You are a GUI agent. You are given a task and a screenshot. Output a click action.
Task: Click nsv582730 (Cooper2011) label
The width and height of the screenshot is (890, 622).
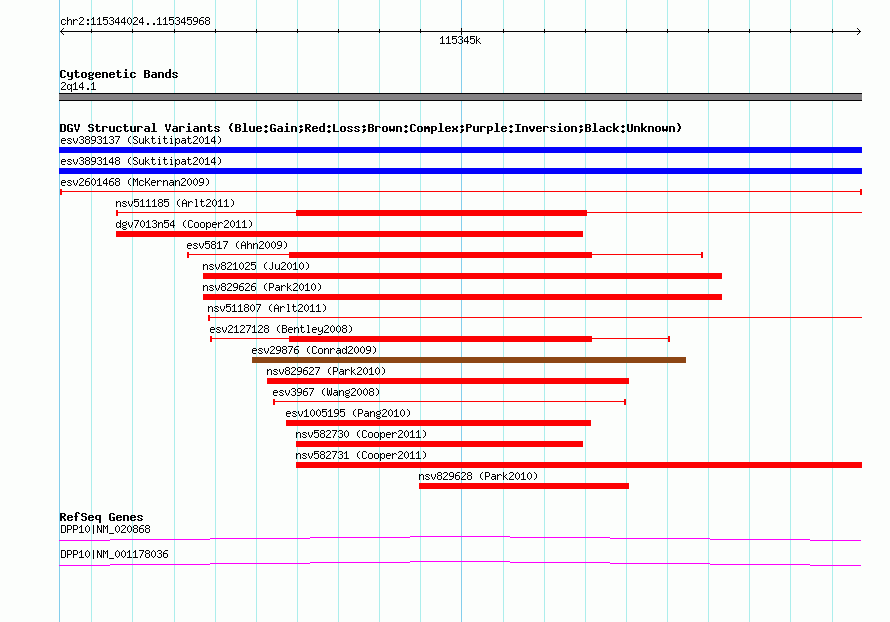pyautogui.click(x=361, y=434)
